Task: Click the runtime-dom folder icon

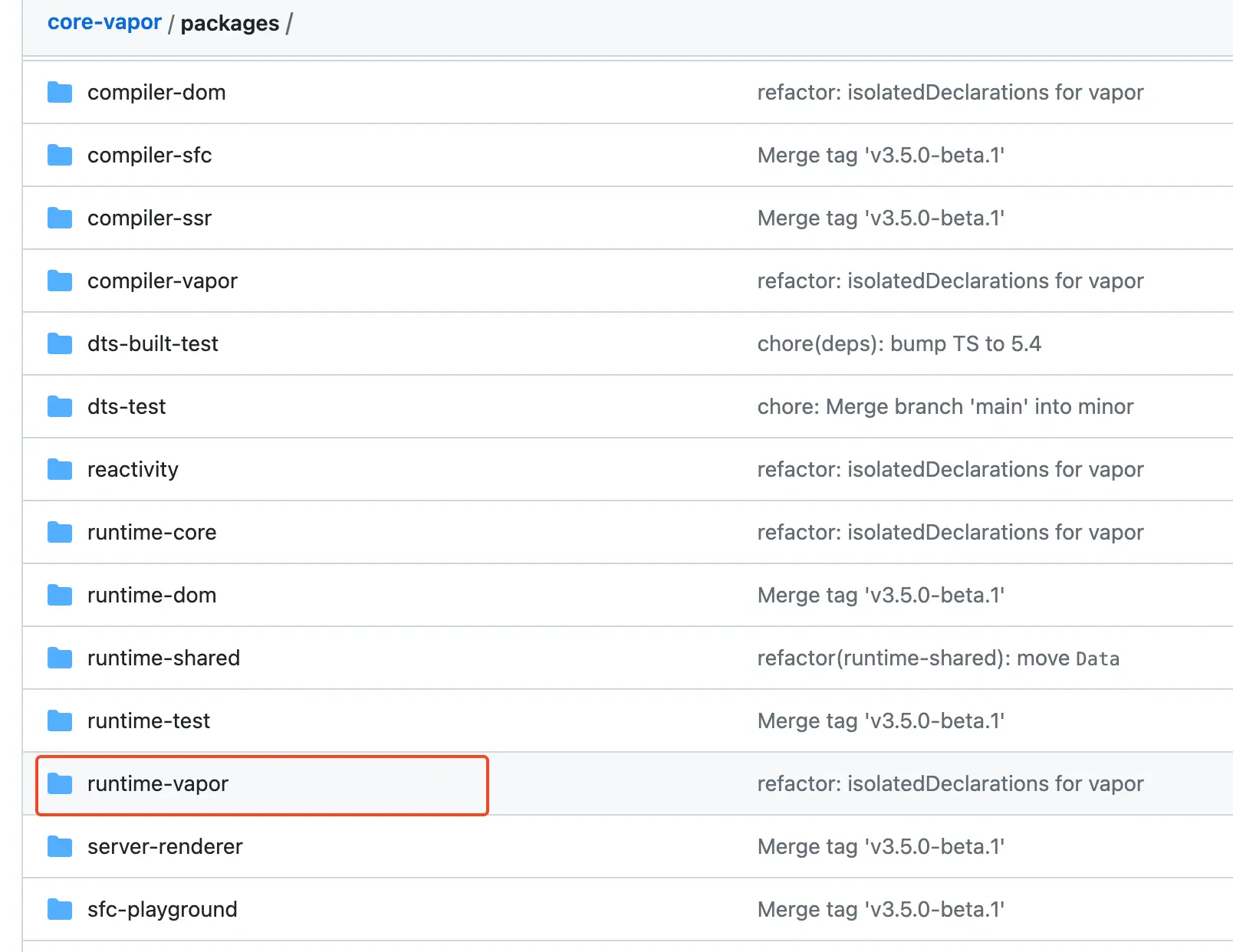Action: 60,596
